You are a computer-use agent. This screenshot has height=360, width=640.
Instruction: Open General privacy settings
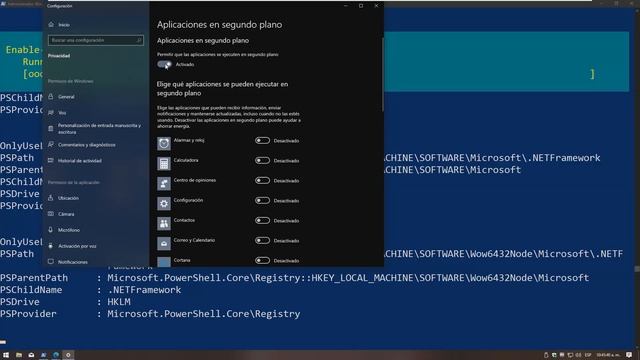61,97
